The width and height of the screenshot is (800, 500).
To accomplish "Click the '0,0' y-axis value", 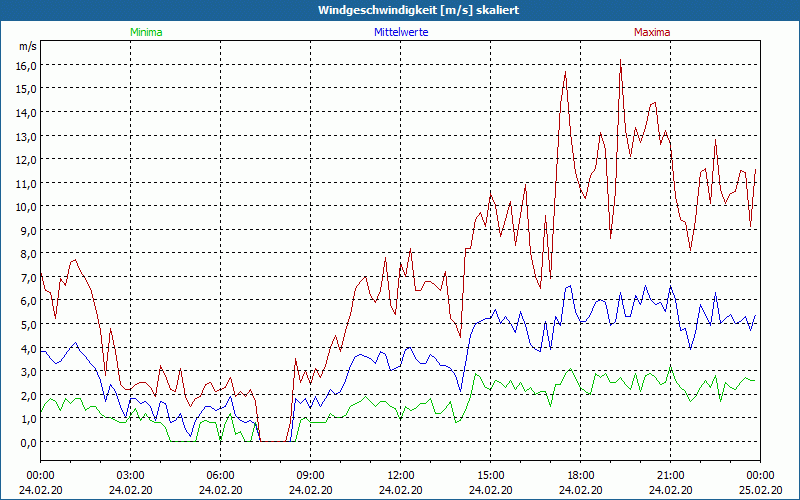I will [x=29, y=442].
